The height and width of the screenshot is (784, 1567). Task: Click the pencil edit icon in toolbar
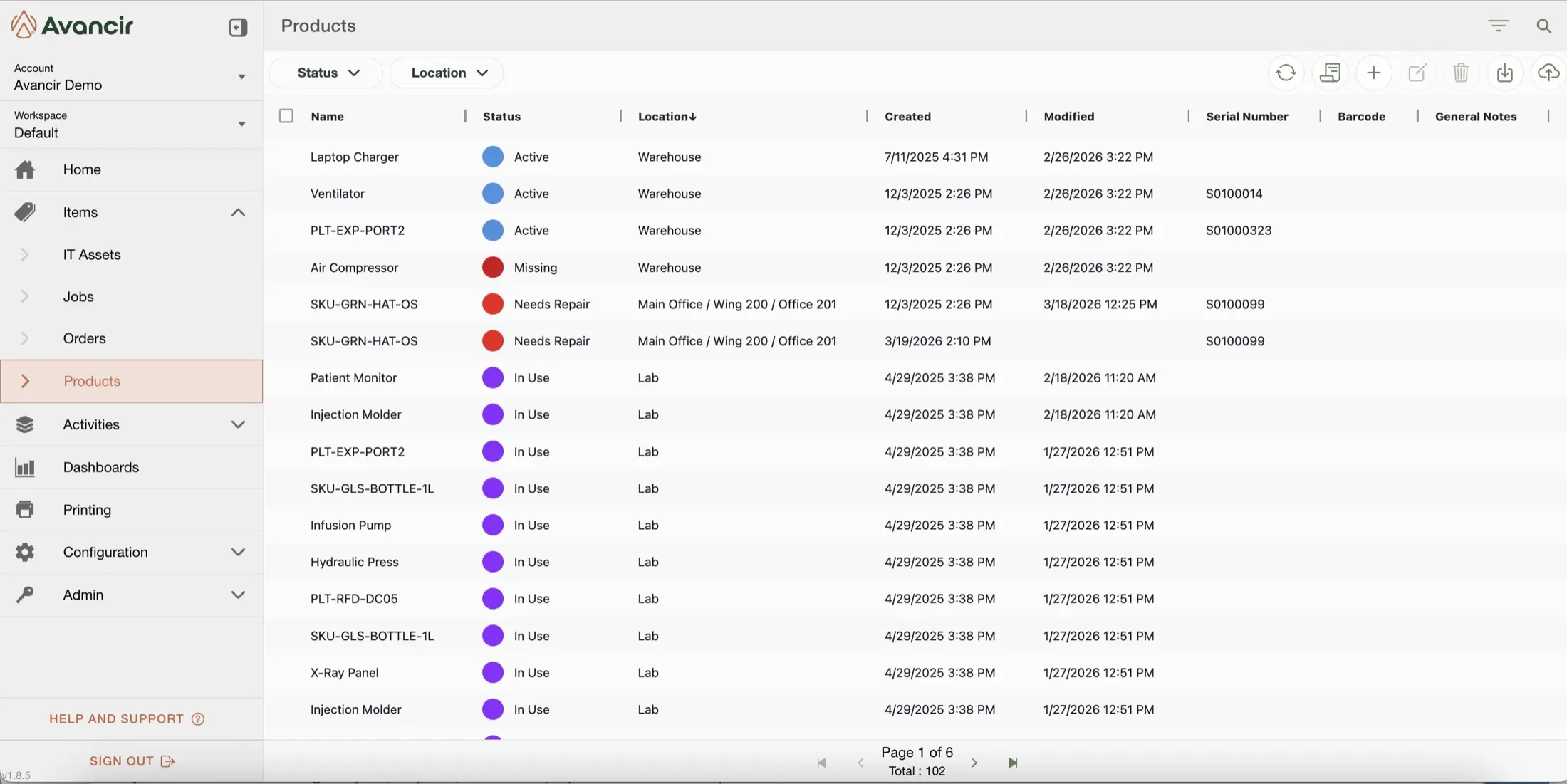(x=1417, y=73)
